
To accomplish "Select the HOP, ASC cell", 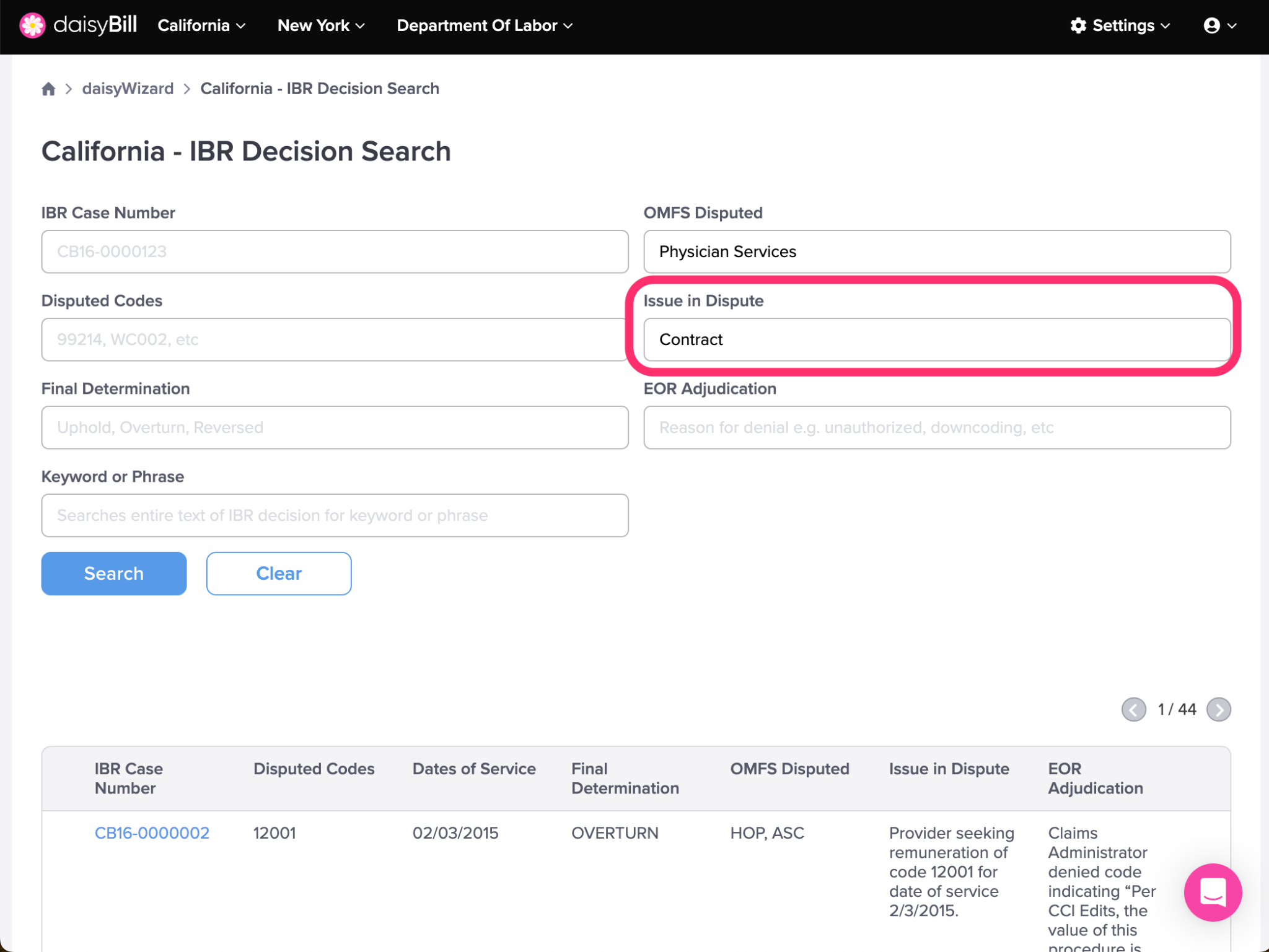I will tap(767, 833).
